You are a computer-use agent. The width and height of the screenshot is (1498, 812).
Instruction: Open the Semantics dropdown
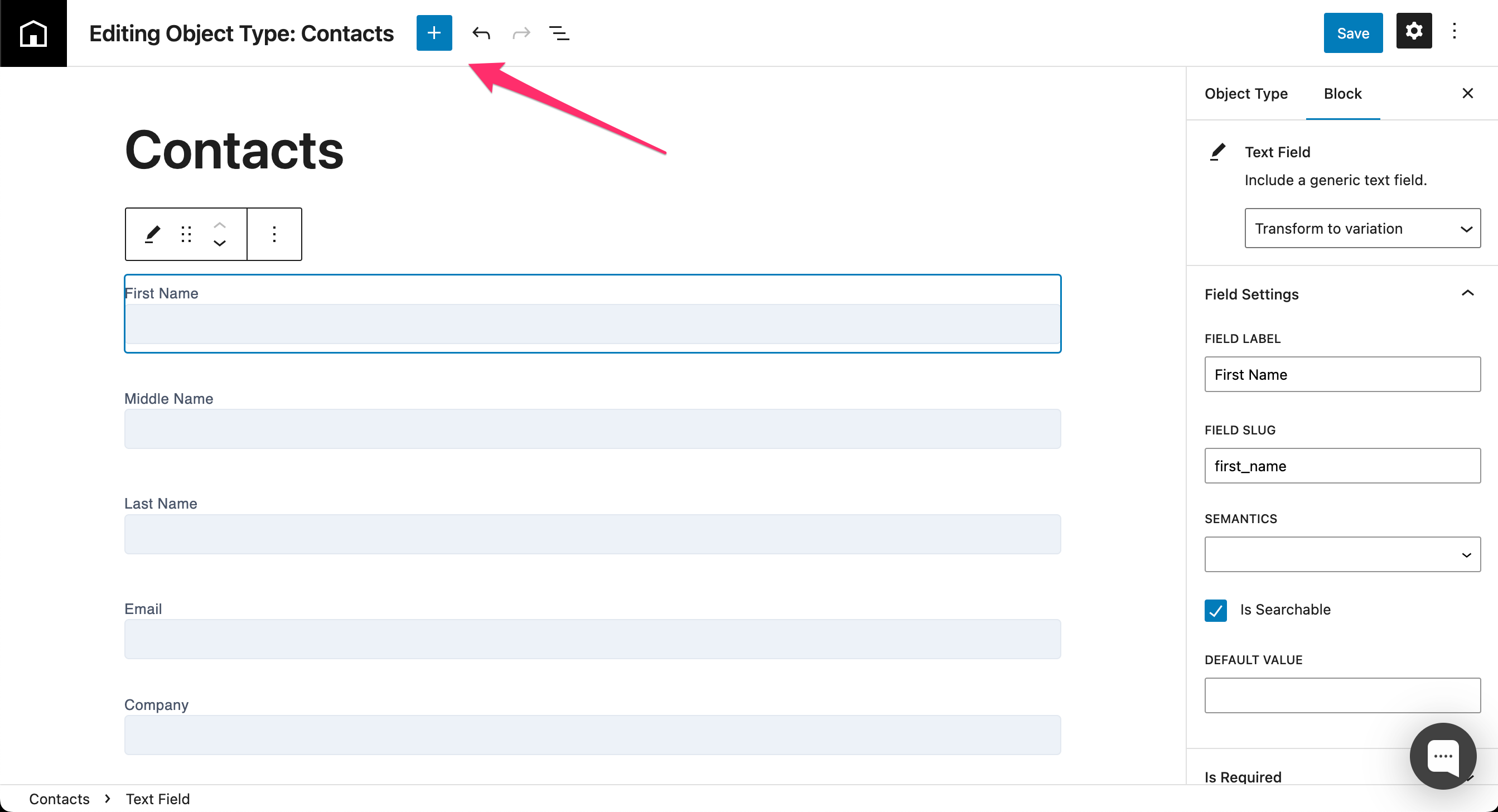point(1342,554)
